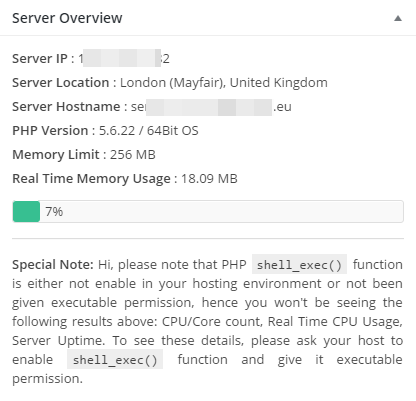
Task: Click the 7% memory usage label
Action: pos(54,211)
